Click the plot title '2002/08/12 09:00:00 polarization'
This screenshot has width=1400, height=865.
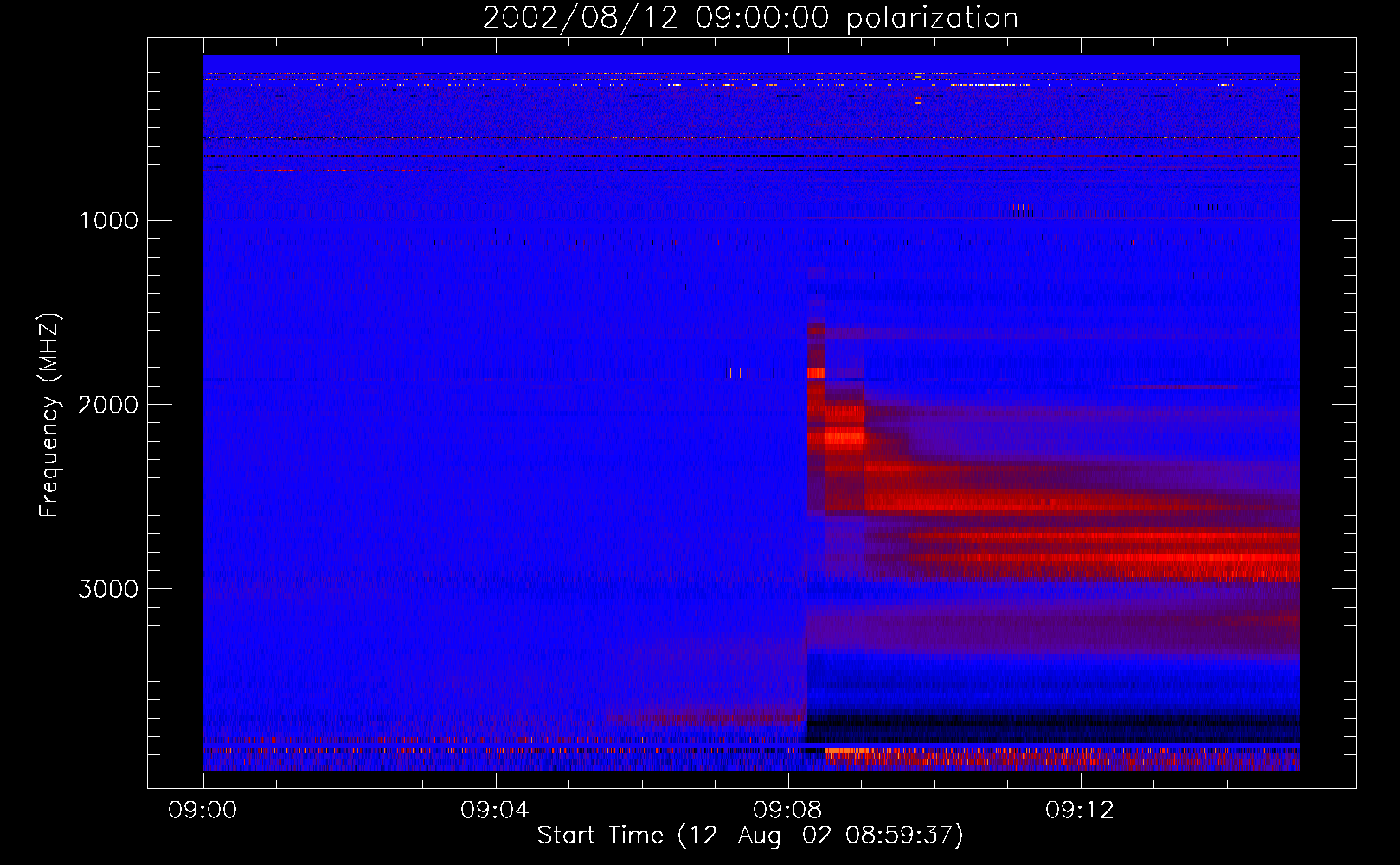point(750,18)
